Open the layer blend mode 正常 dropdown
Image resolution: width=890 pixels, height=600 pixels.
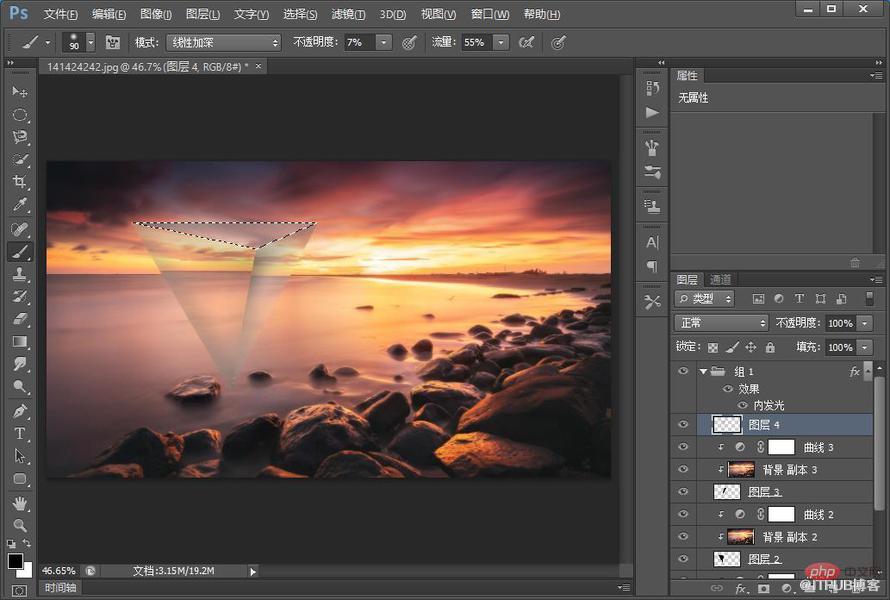(x=721, y=323)
